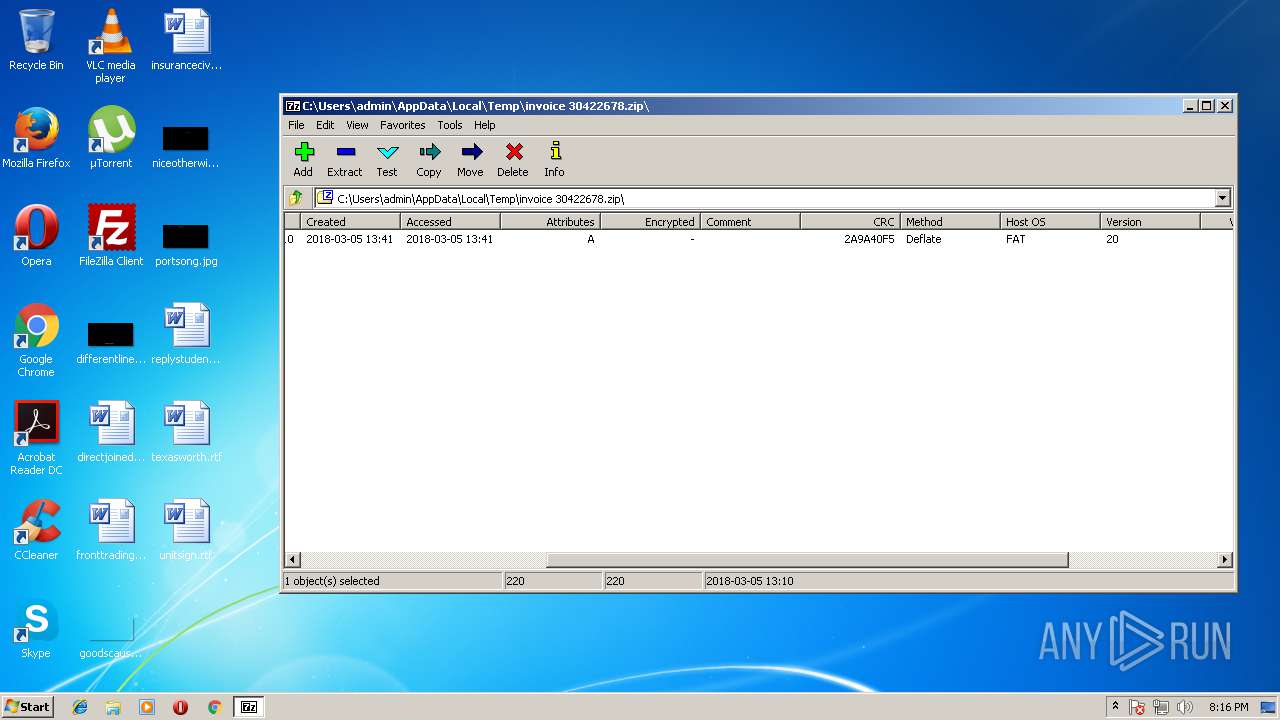The width and height of the screenshot is (1280, 720).
Task: Click the '1 object(s) selected' status text
Action: click(x=332, y=581)
